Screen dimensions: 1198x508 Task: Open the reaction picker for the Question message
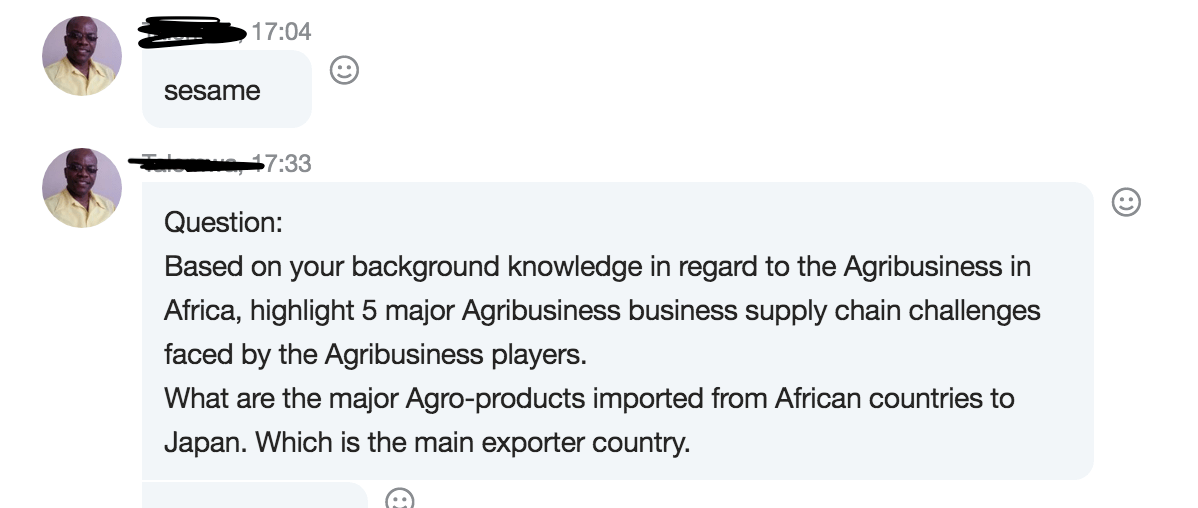(1126, 203)
